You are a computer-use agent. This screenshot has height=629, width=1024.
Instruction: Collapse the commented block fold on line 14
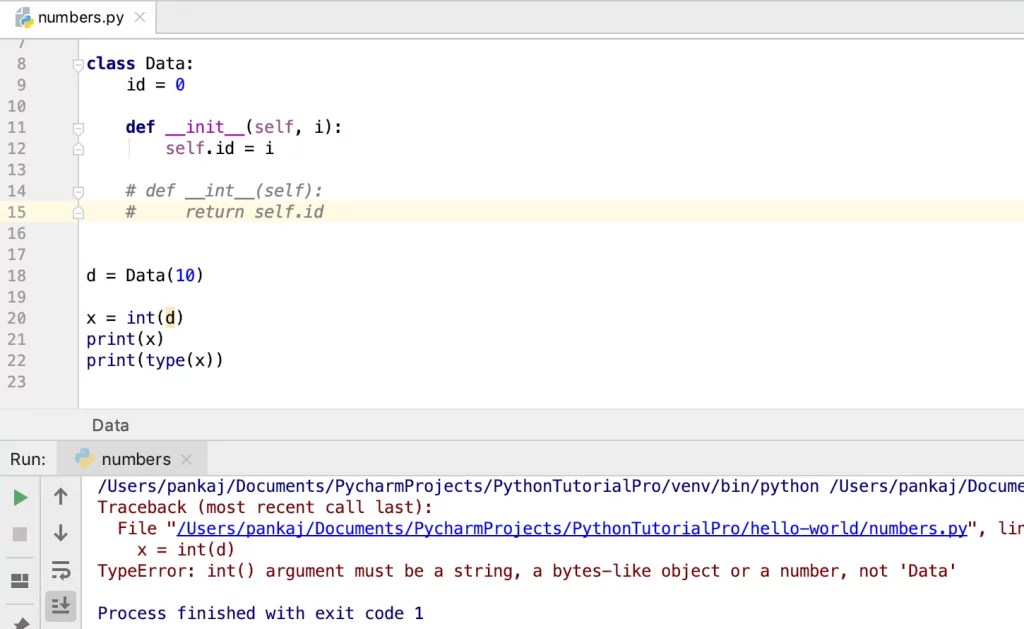(x=78, y=192)
